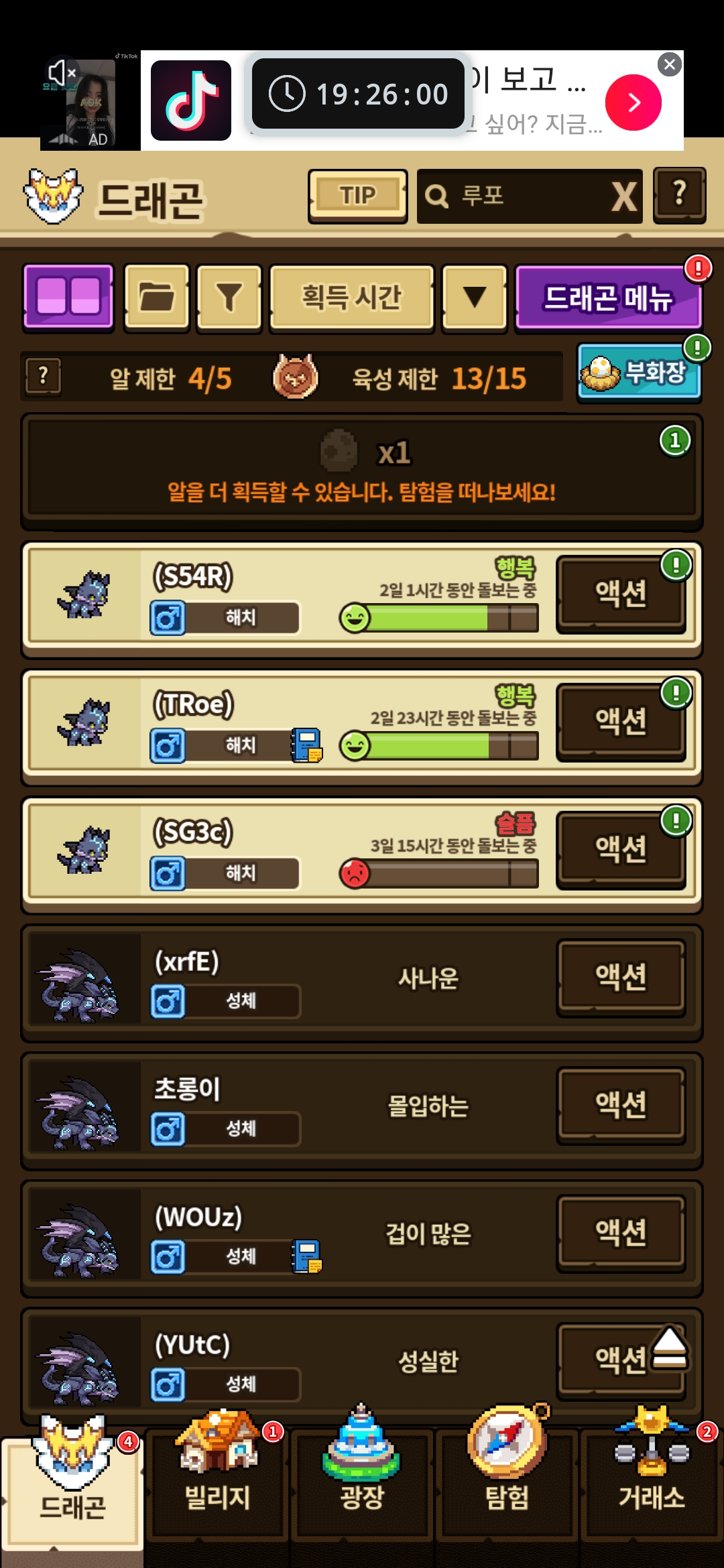Mute the ad sound speaker icon
The image size is (724, 1568).
tap(61, 72)
